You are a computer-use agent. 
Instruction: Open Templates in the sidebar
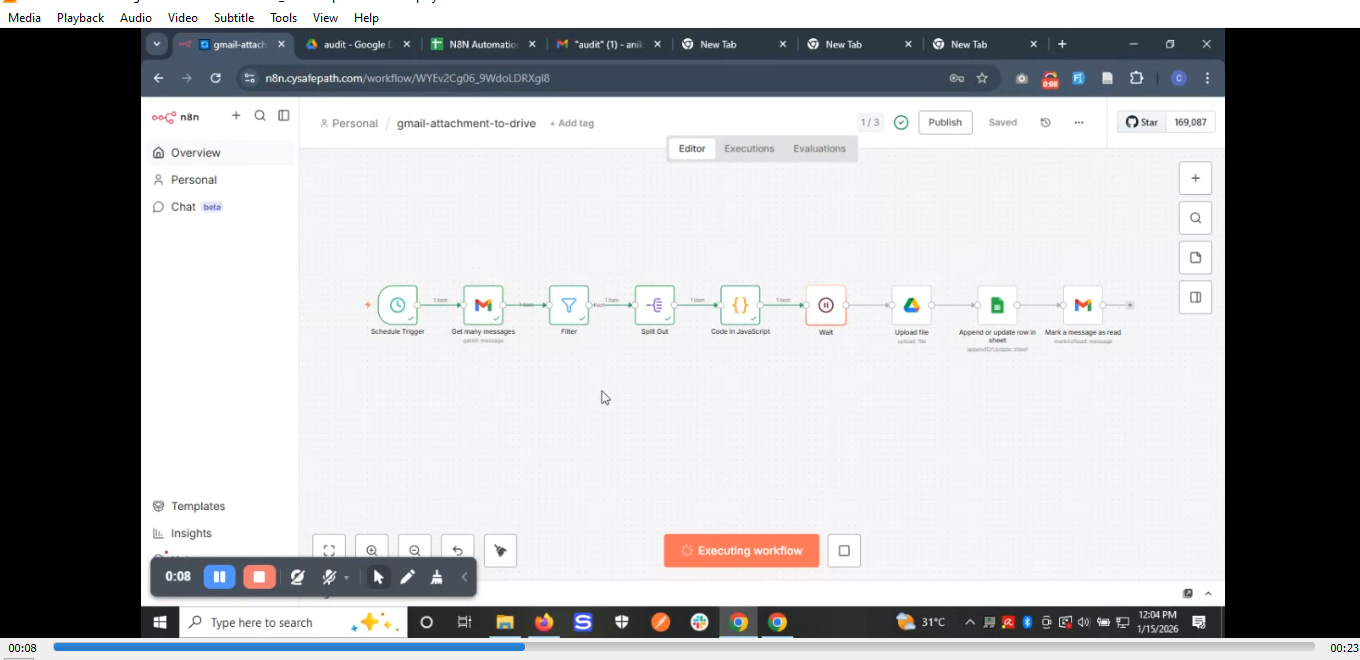point(197,506)
